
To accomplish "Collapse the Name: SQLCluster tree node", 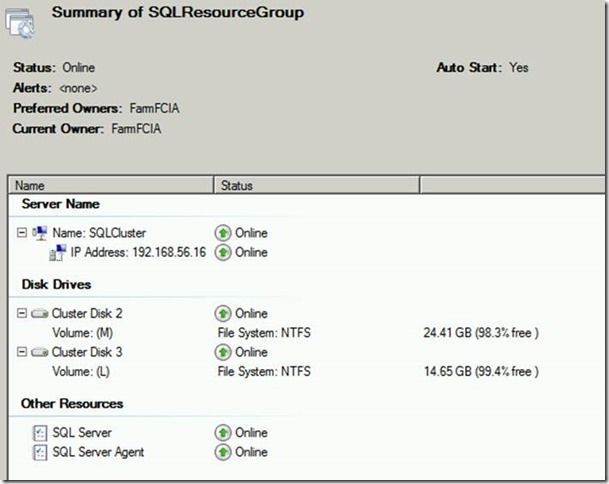I will [22, 233].
